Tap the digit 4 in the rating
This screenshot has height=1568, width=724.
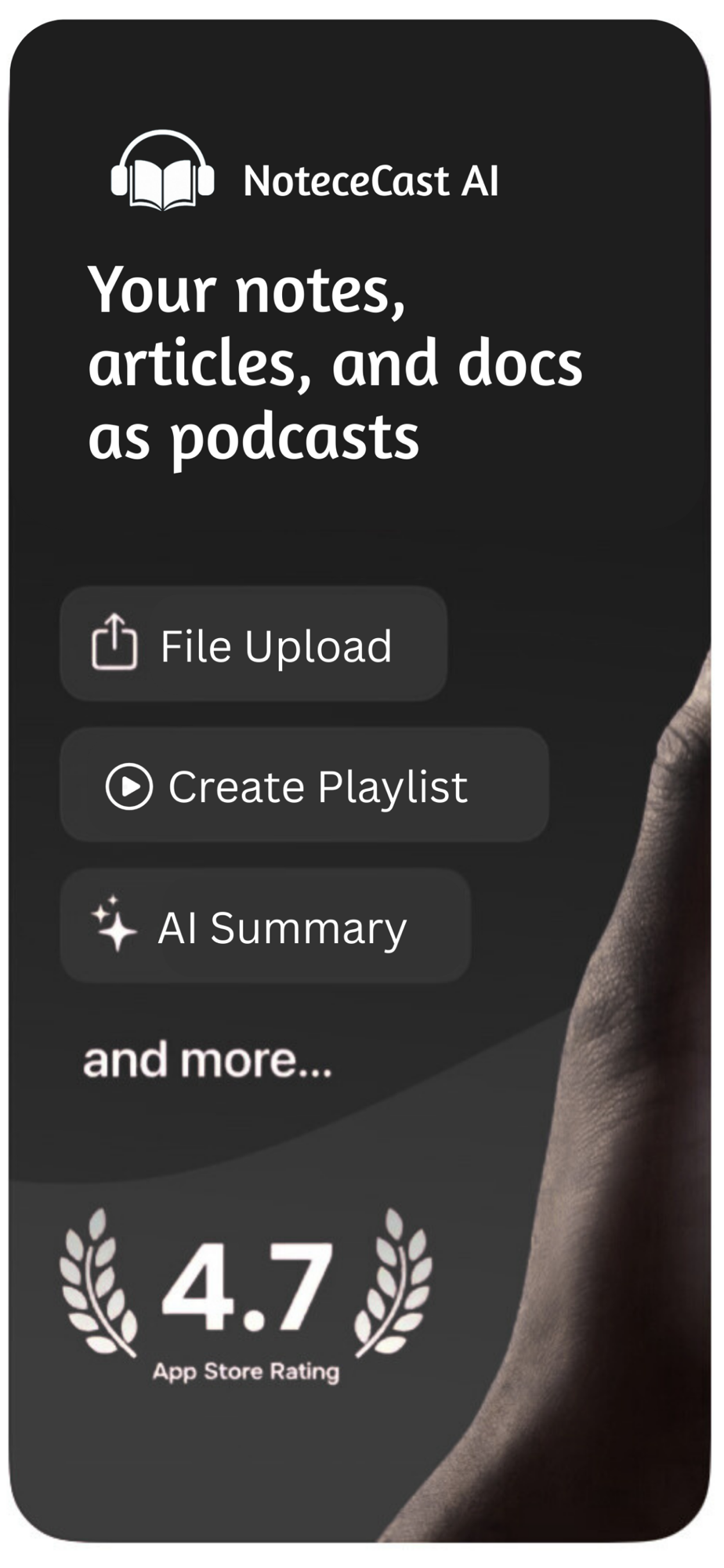[199, 1286]
